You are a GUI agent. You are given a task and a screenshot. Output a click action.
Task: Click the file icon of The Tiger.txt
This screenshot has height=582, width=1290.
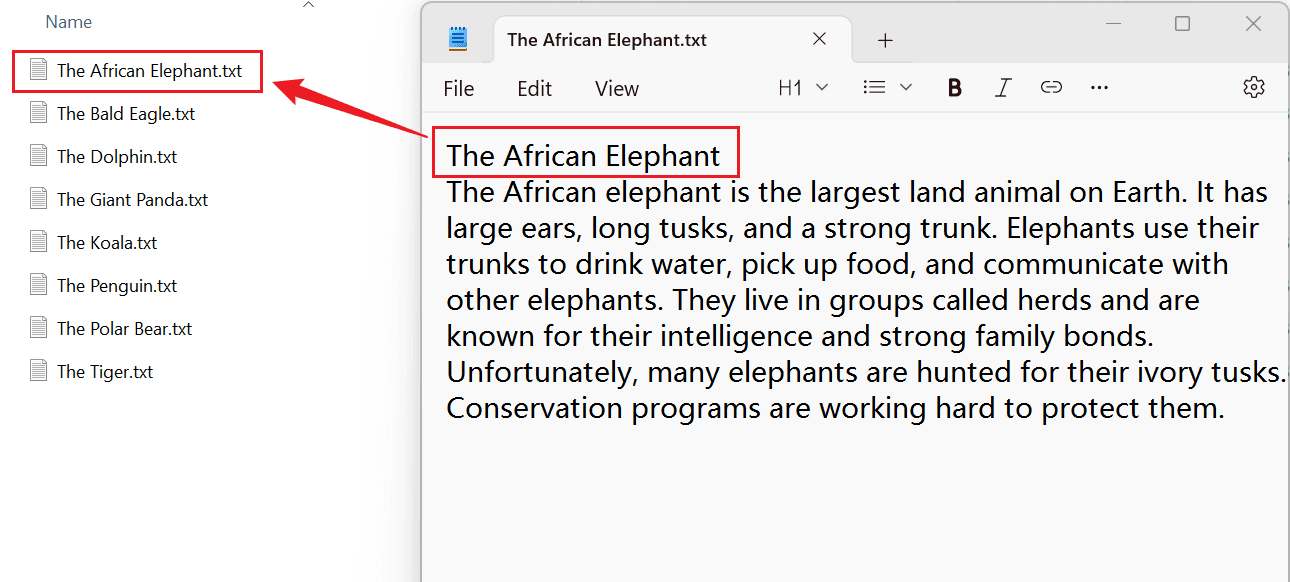tap(39, 370)
